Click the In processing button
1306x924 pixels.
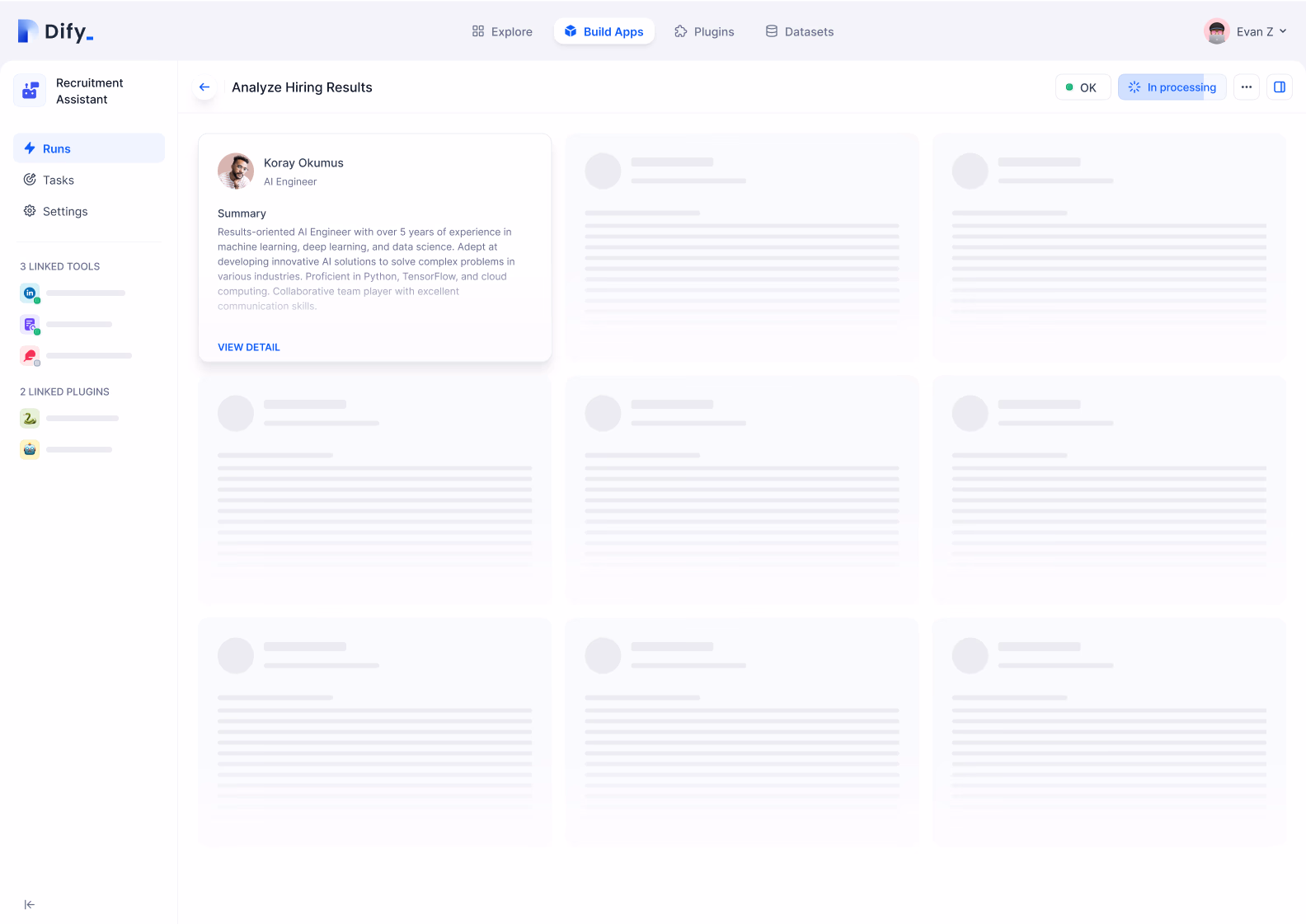[1172, 87]
